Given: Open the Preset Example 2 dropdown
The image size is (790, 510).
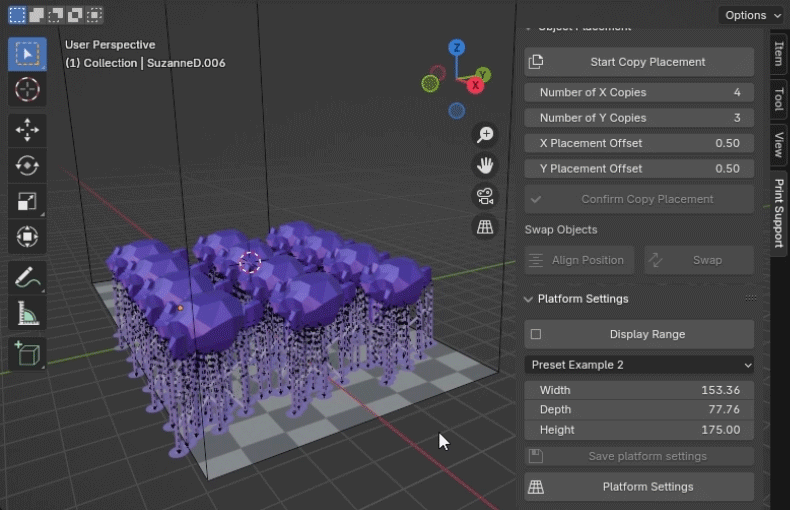Looking at the screenshot, I should point(639,365).
